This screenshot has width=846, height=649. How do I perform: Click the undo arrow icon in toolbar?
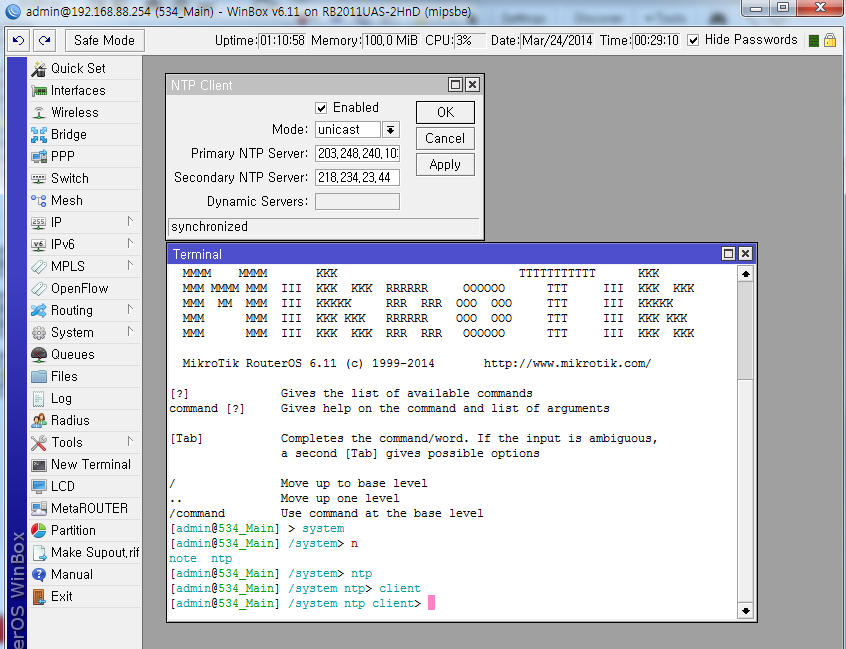click(18, 40)
